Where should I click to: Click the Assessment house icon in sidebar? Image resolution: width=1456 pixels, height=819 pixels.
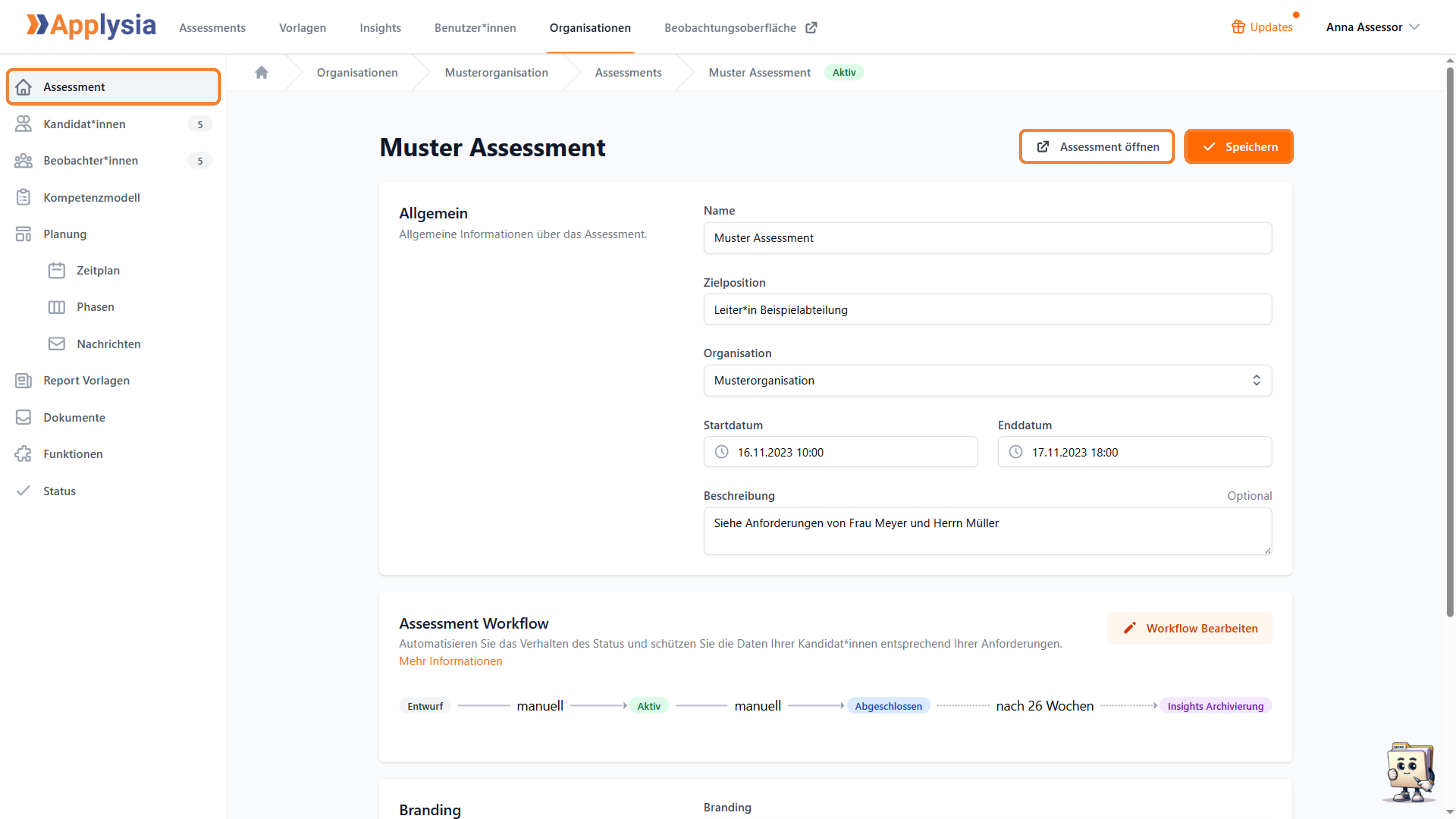point(23,86)
